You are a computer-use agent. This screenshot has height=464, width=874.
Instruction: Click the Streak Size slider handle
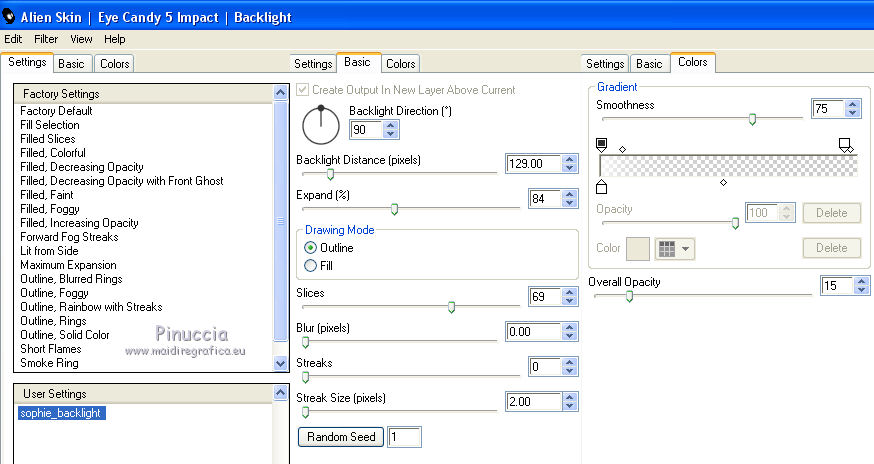click(x=305, y=412)
